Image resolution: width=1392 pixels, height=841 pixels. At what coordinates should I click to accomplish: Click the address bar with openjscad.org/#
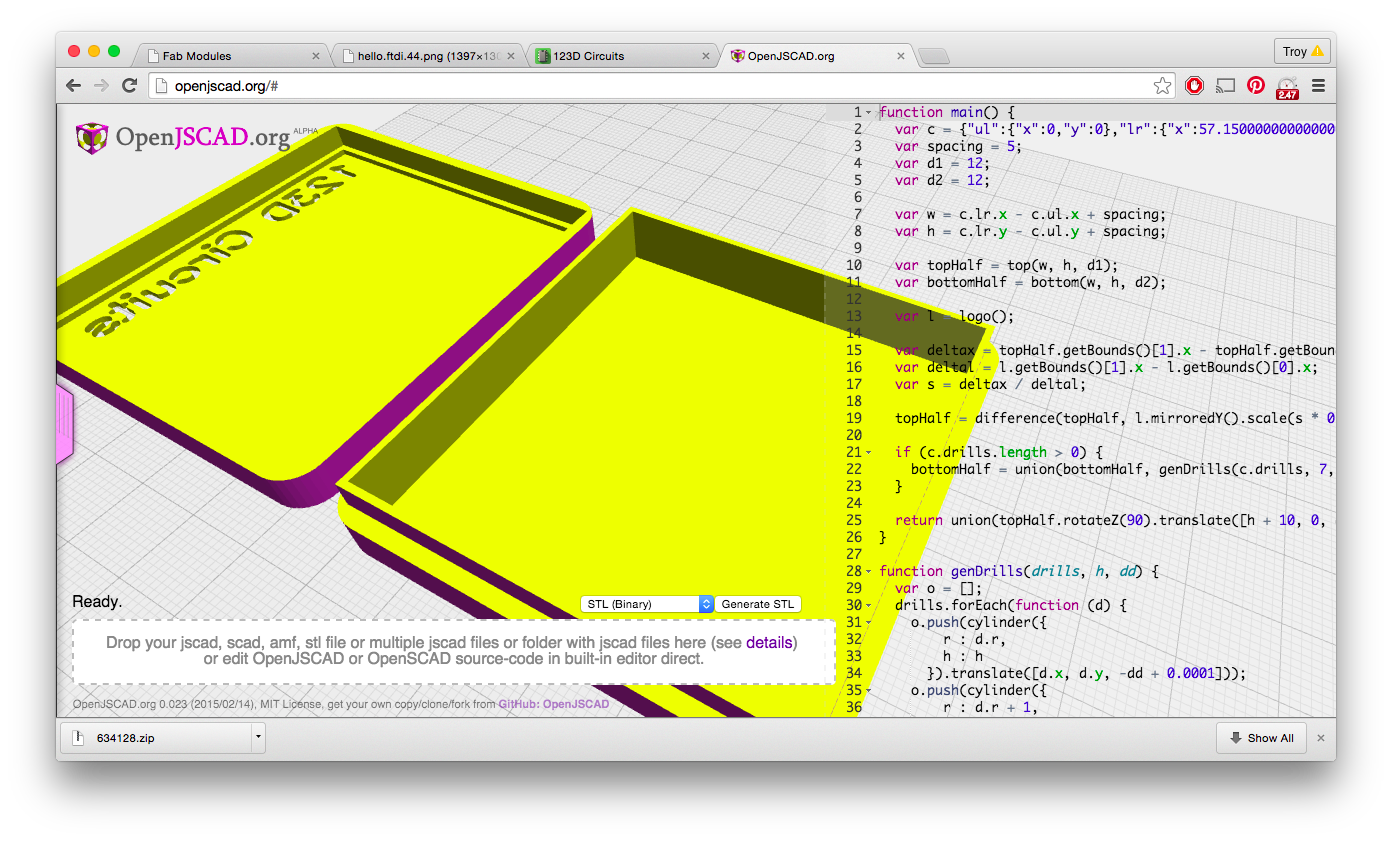point(660,86)
